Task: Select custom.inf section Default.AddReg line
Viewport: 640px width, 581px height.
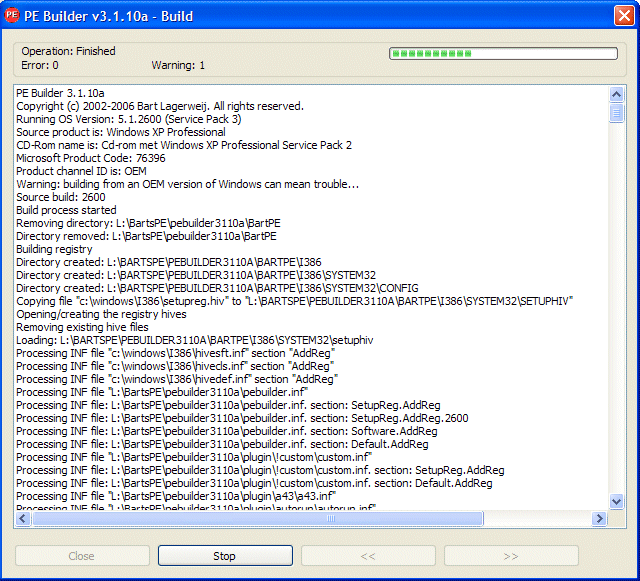Action: (x=254, y=483)
